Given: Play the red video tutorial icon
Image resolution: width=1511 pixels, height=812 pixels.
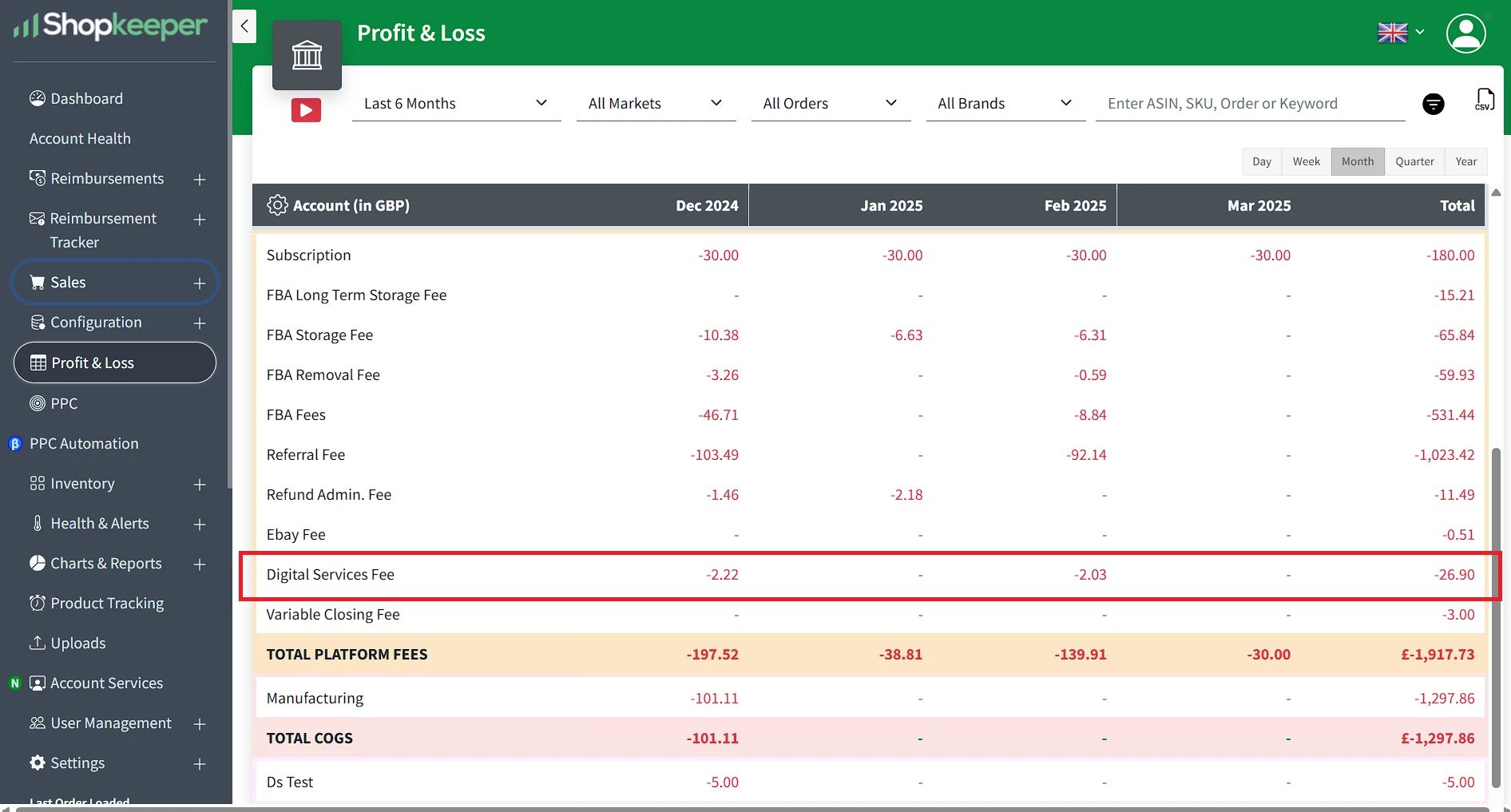Looking at the screenshot, I should [306, 110].
